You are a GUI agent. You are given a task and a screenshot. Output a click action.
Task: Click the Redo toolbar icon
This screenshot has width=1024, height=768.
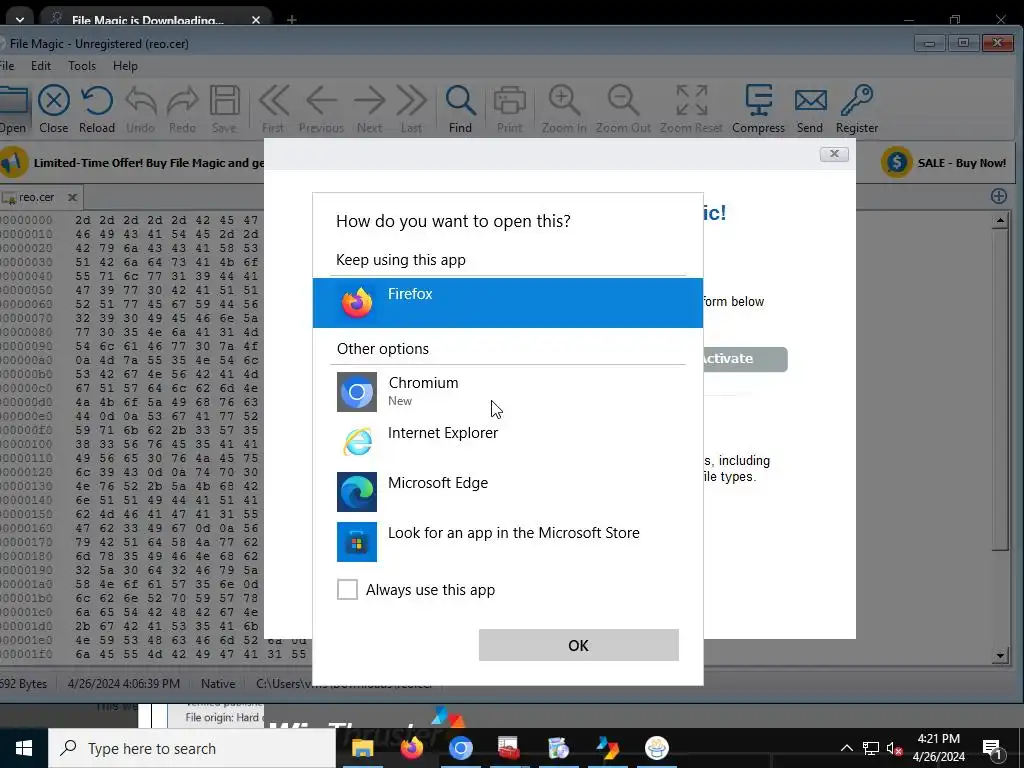point(182,109)
